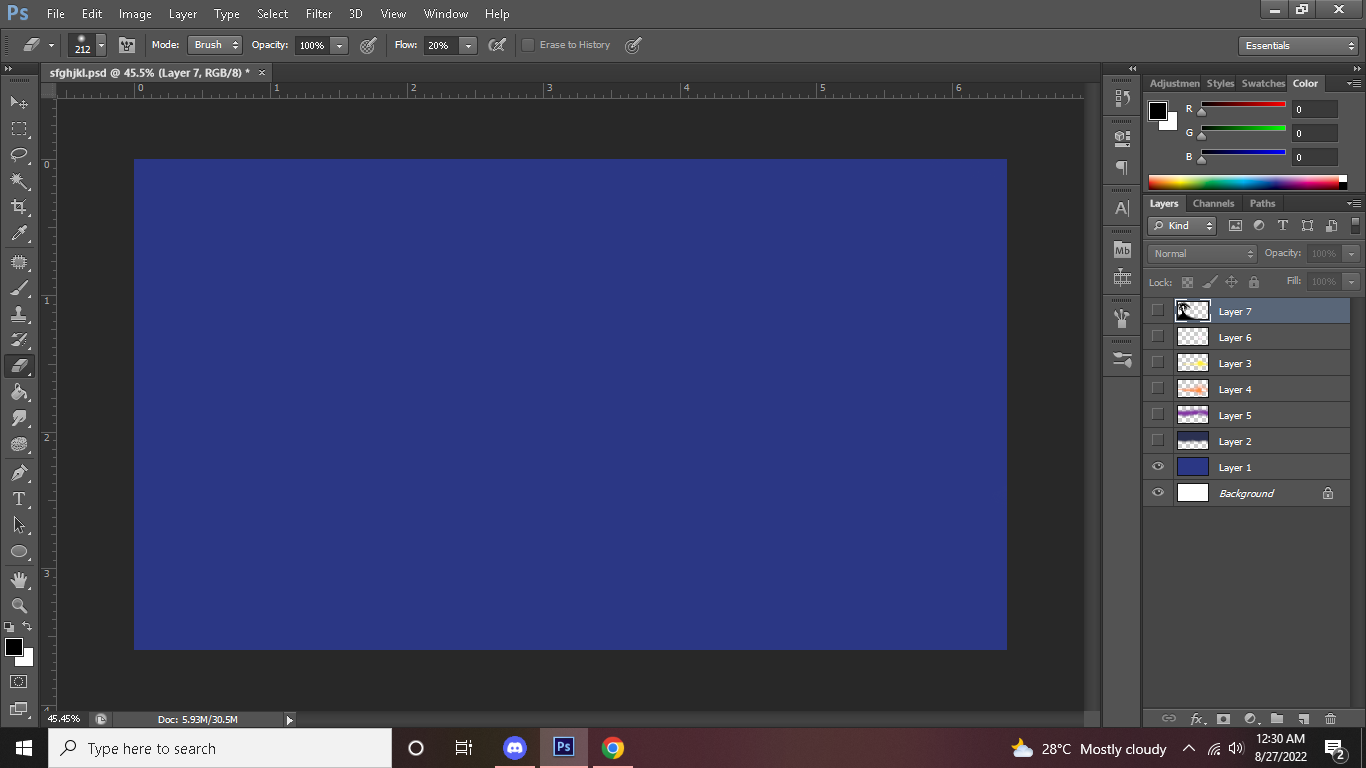The image size is (1366, 768).
Task: Select the Clone Stamp tool
Action: coord(19,314)
